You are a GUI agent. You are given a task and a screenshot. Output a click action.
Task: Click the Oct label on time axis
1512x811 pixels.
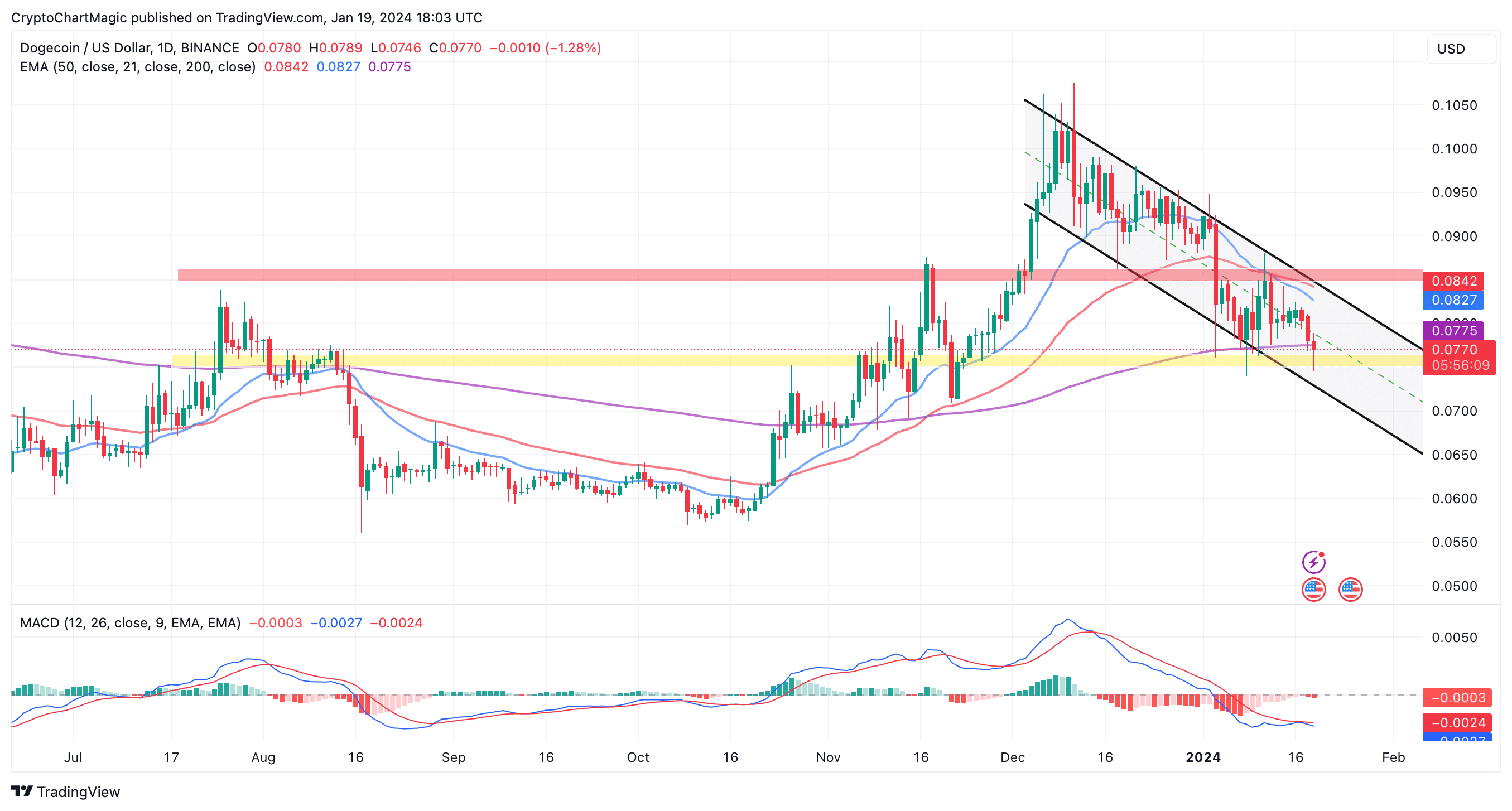pyautogui.click(x=637, y=757)
